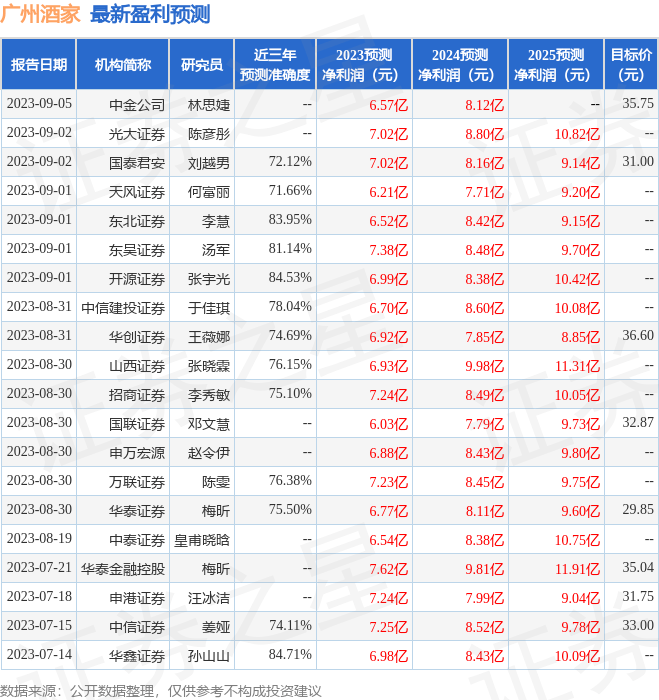Click the 32.87 target price value

click(638, 423)
